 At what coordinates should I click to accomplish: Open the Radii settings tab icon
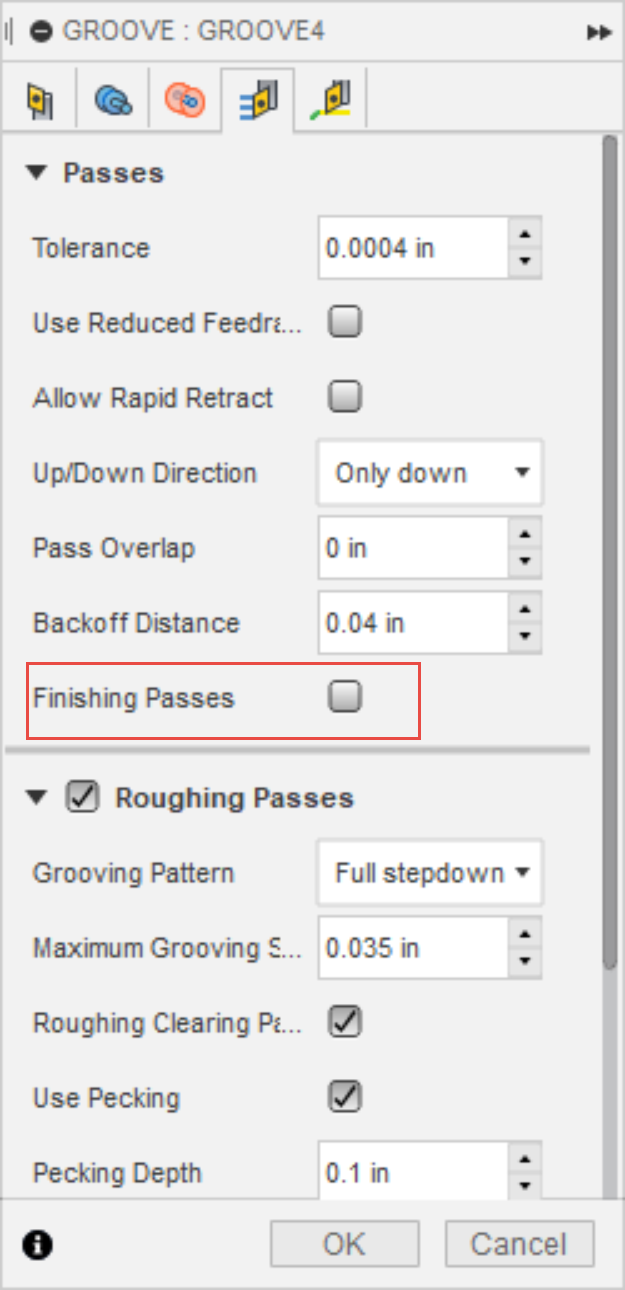pyautogui.click(x=185, y=98)
